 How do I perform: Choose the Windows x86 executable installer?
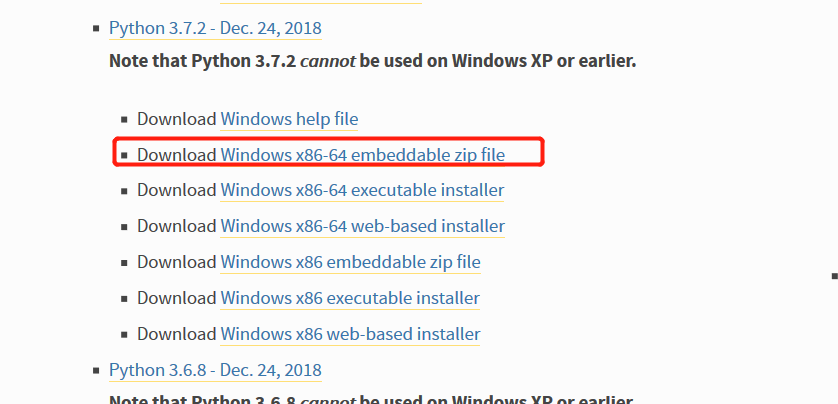(350, 298)
